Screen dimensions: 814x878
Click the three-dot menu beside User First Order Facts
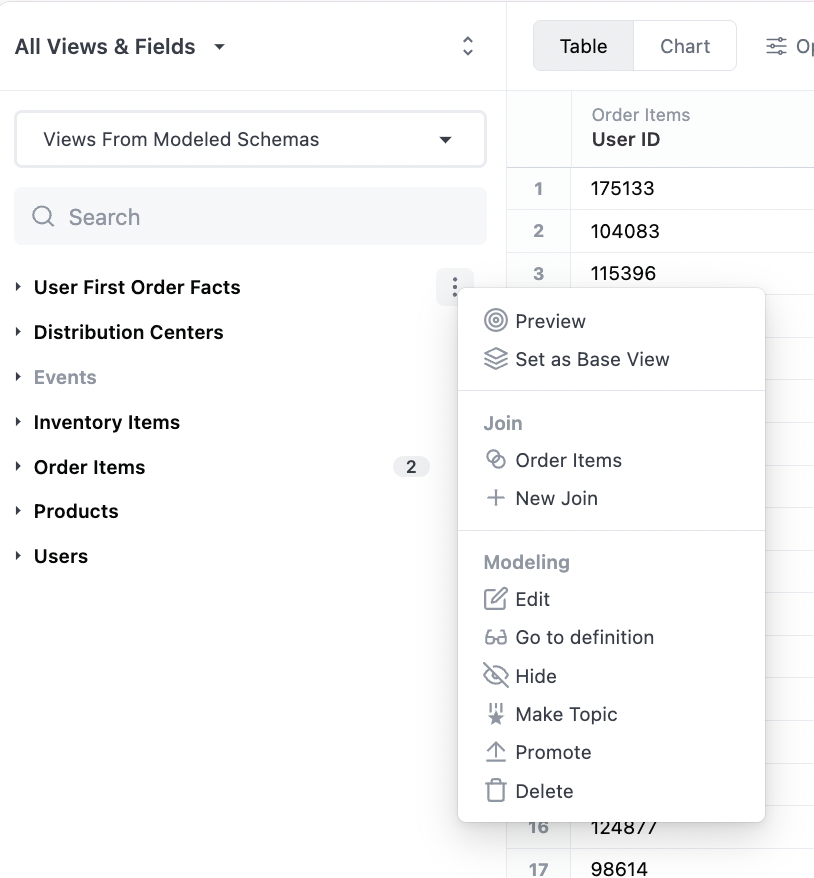tap(455, 288)
